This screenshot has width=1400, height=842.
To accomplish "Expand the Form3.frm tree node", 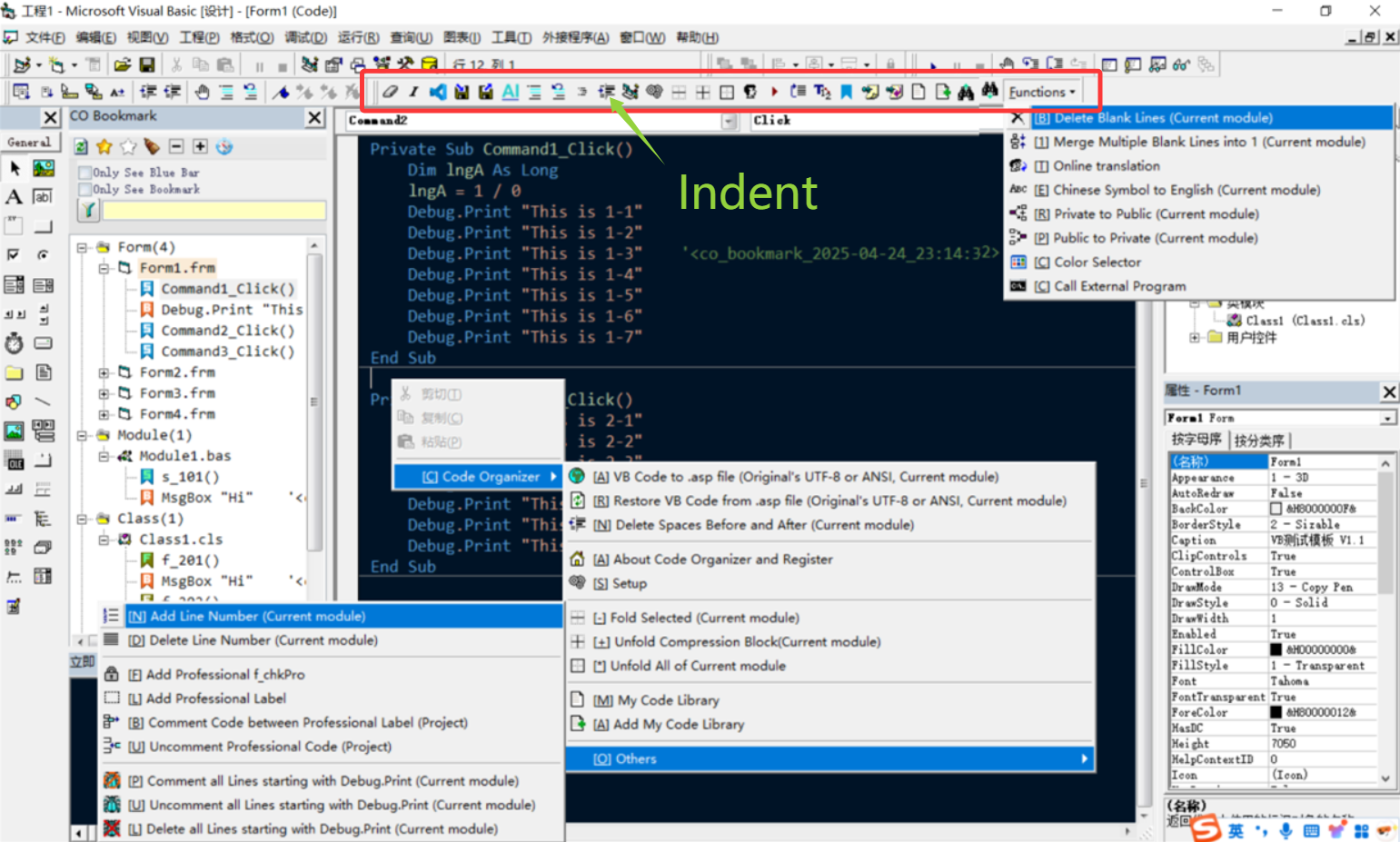I will click(104, 393).
